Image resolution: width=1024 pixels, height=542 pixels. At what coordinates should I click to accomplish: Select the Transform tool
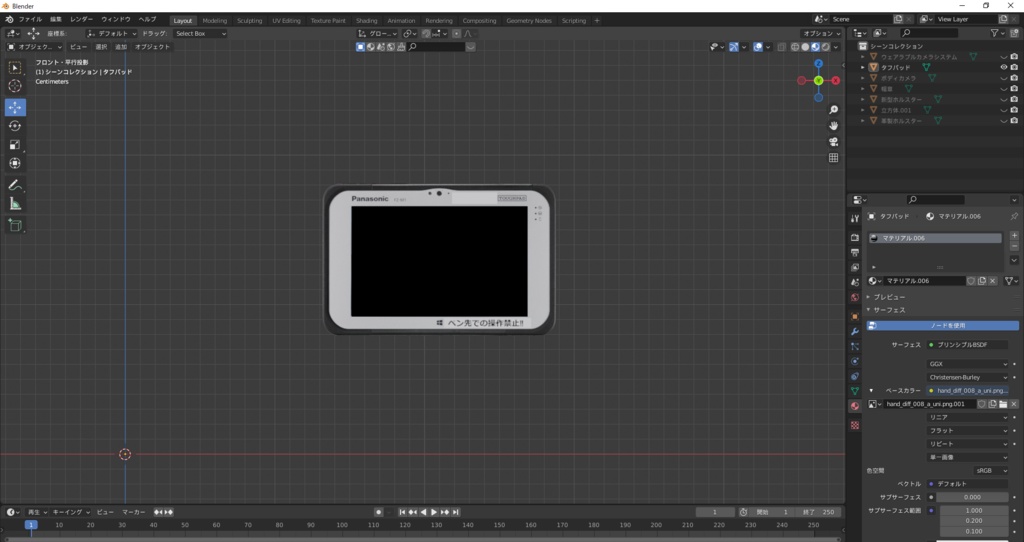coord(15,163)
